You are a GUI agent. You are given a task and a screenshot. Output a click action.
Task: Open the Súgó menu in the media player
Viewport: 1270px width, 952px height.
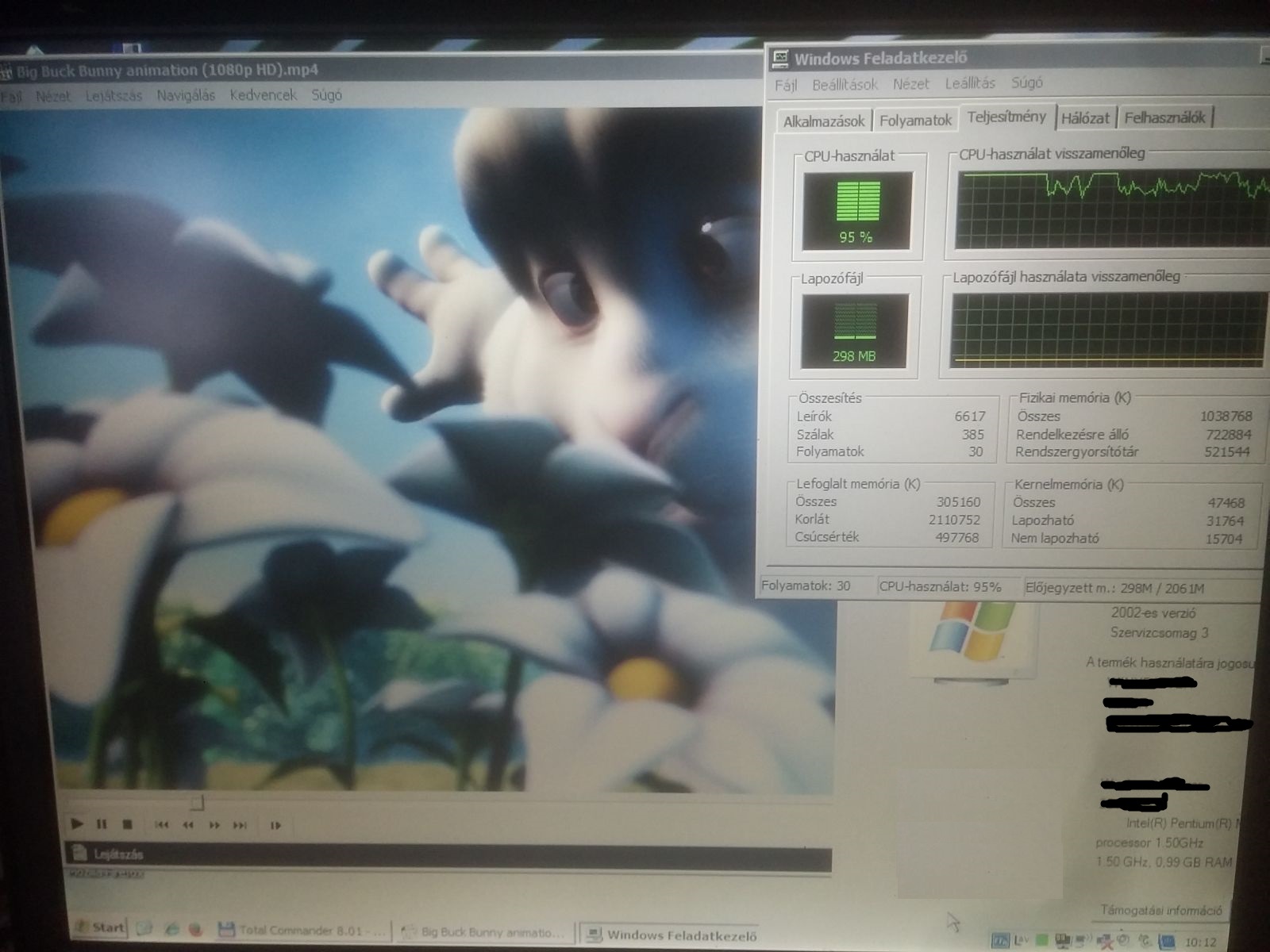(x=326, y=95)
